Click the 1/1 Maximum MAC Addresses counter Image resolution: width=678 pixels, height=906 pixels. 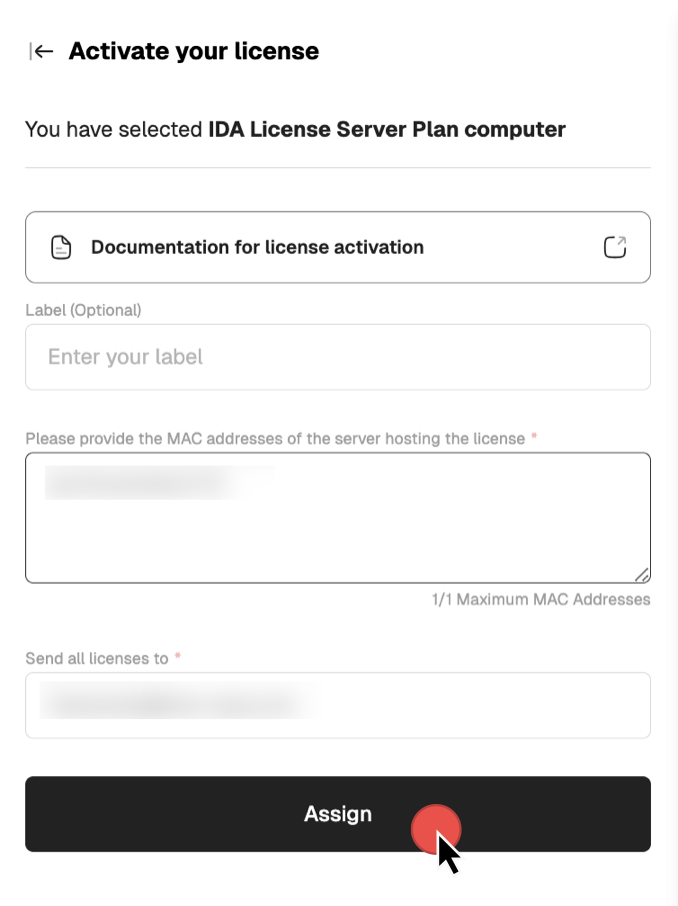pyautogui.click(x=540, y=600)
